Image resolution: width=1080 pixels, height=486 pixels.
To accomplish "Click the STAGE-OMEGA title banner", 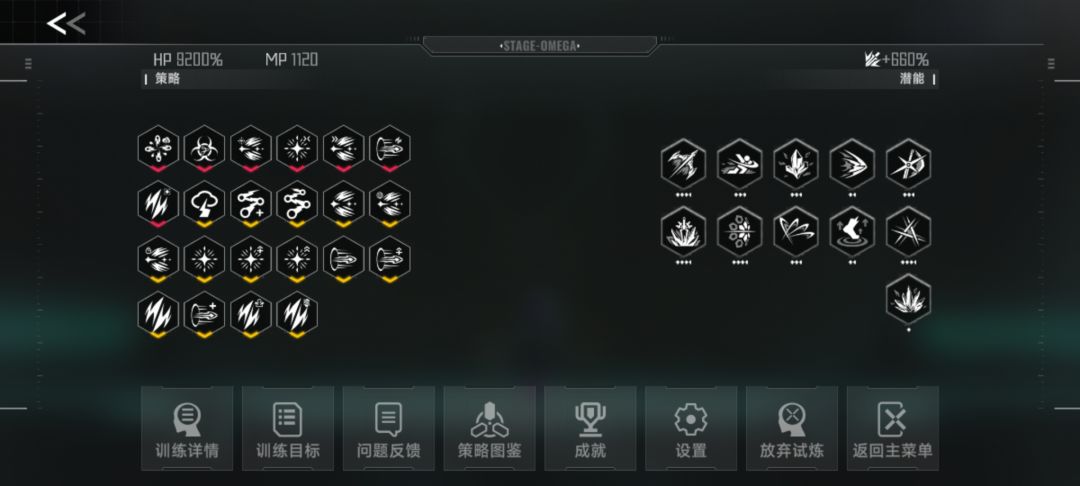I will coord(540,46).
